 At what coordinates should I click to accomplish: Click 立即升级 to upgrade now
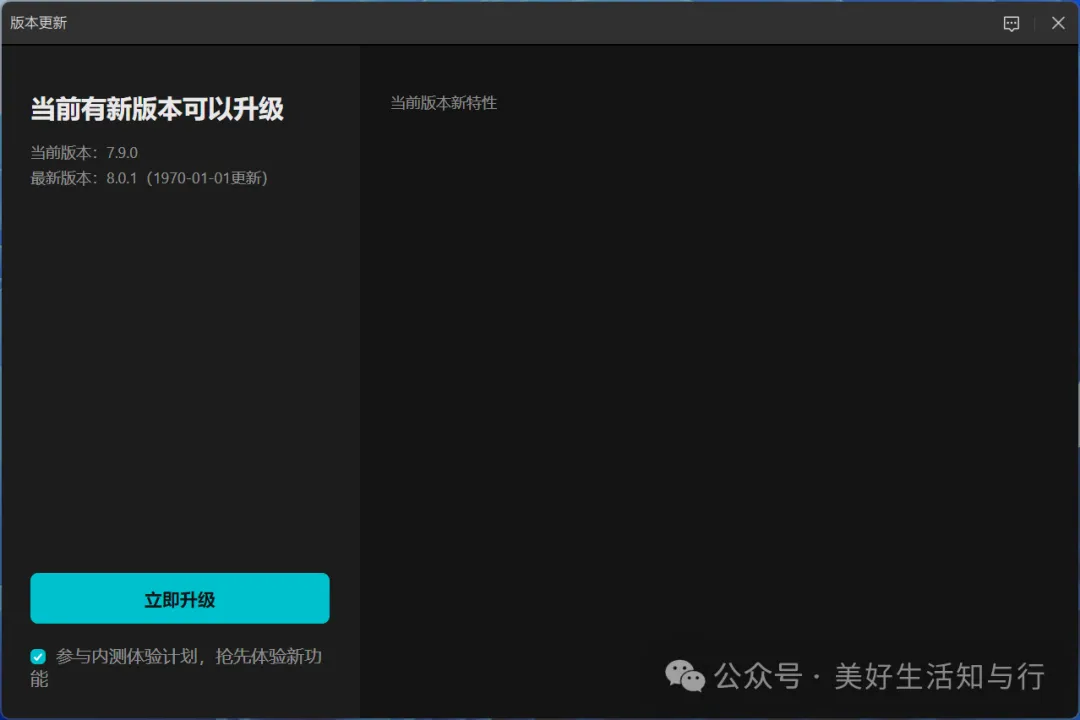[x=179, y=598]
